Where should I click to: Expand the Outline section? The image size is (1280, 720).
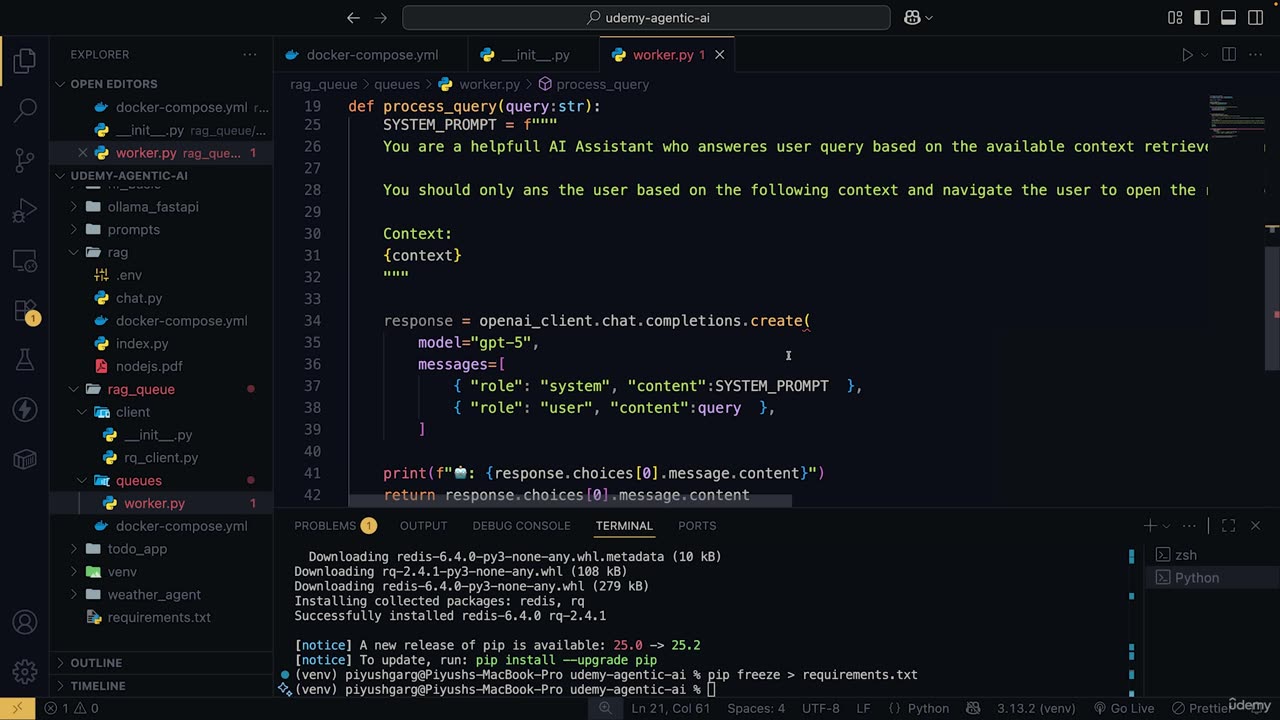click(162, 663)
